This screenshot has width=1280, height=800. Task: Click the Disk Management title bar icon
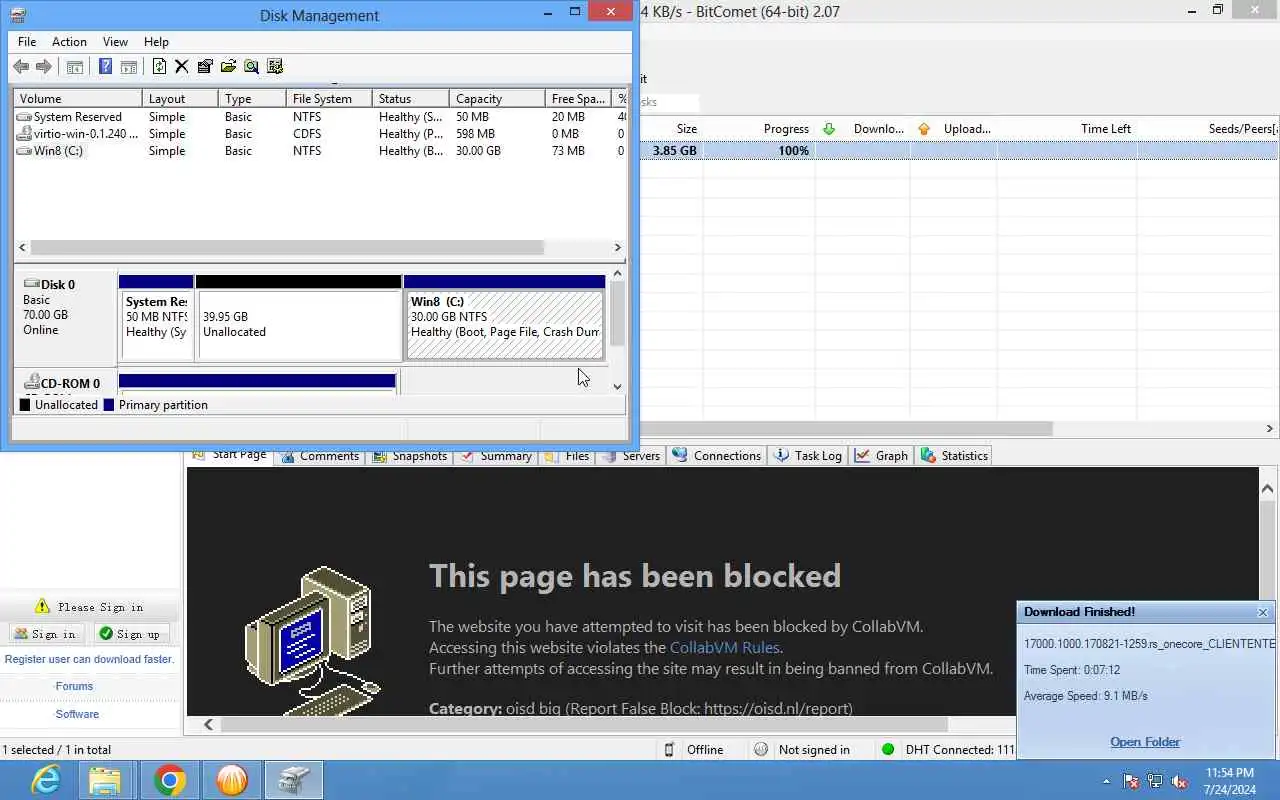point(17,15)
